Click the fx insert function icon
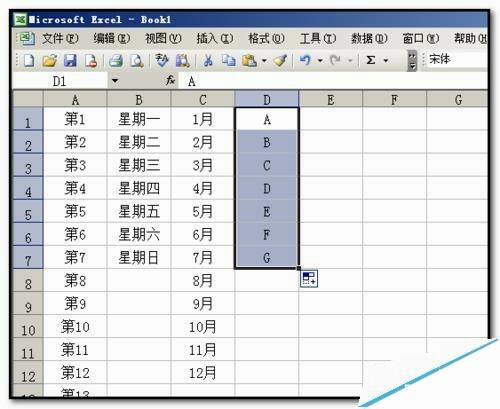500x409 pixels. click(171, 80)
